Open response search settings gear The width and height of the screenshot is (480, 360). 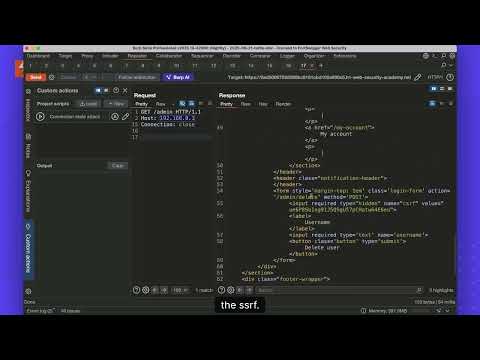[x=231, y=290]
